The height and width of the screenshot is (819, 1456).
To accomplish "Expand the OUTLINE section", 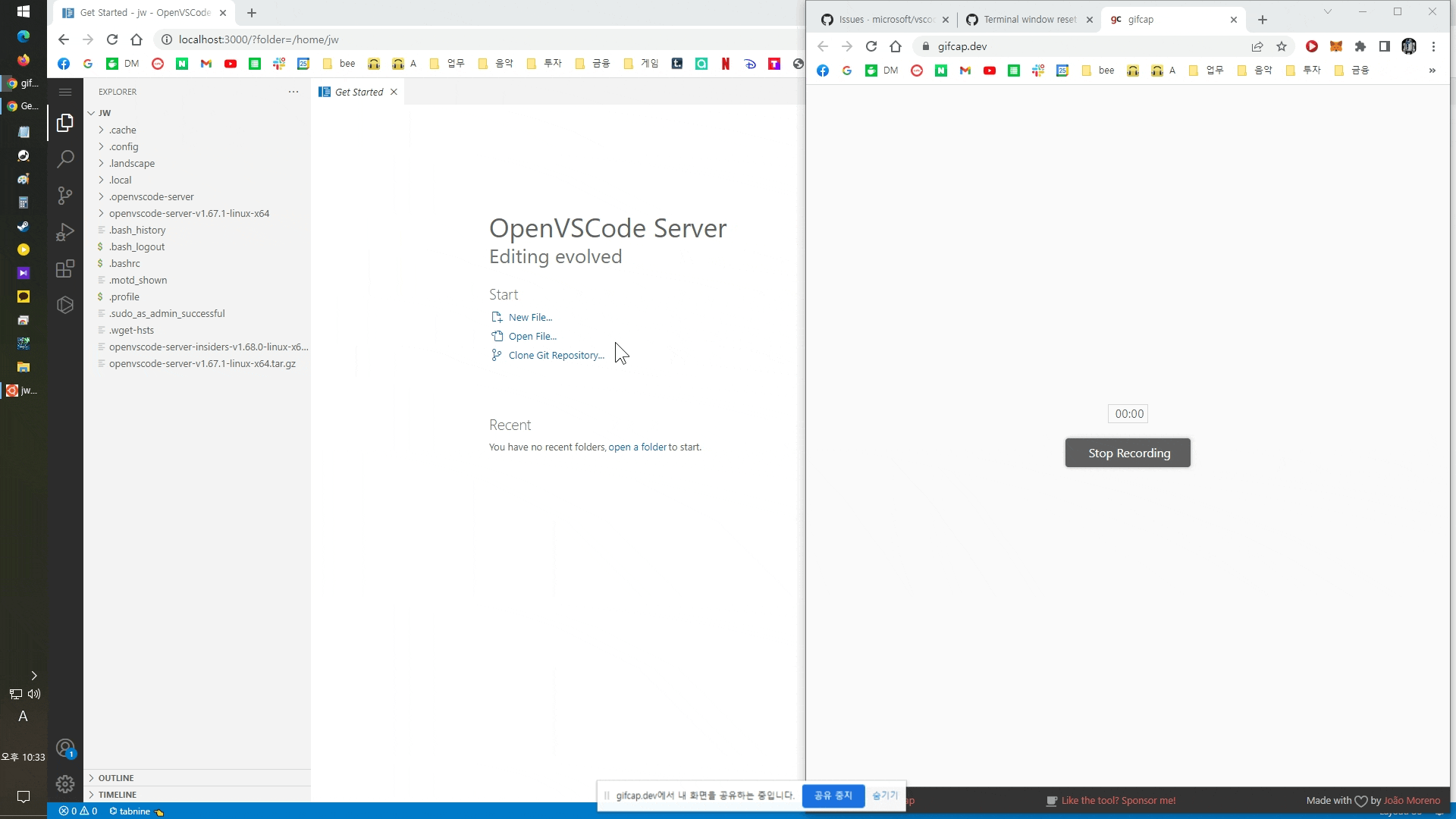I will point(115,778).
